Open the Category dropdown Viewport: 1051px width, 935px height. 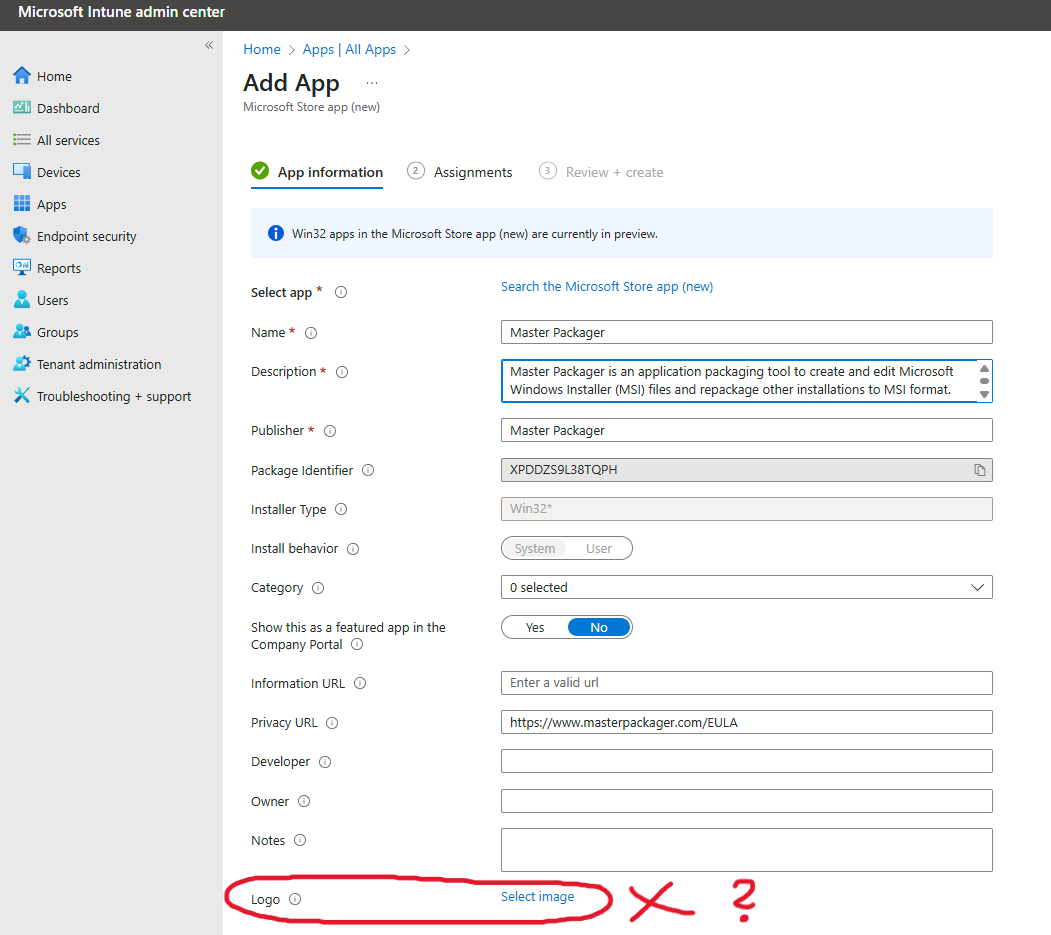(x=746, y=587)
